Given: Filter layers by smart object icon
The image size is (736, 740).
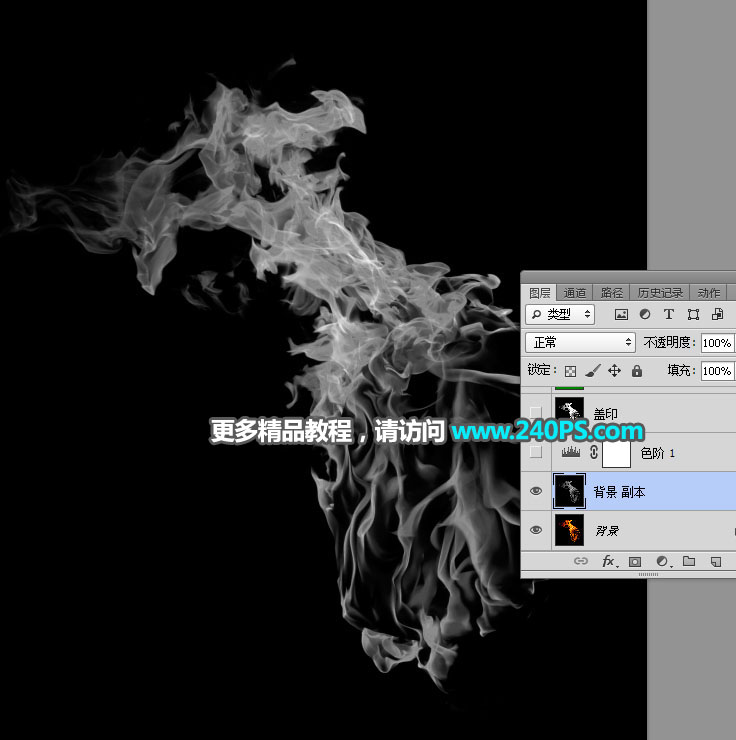Looking at the screenshot, I should click(718, 314).
